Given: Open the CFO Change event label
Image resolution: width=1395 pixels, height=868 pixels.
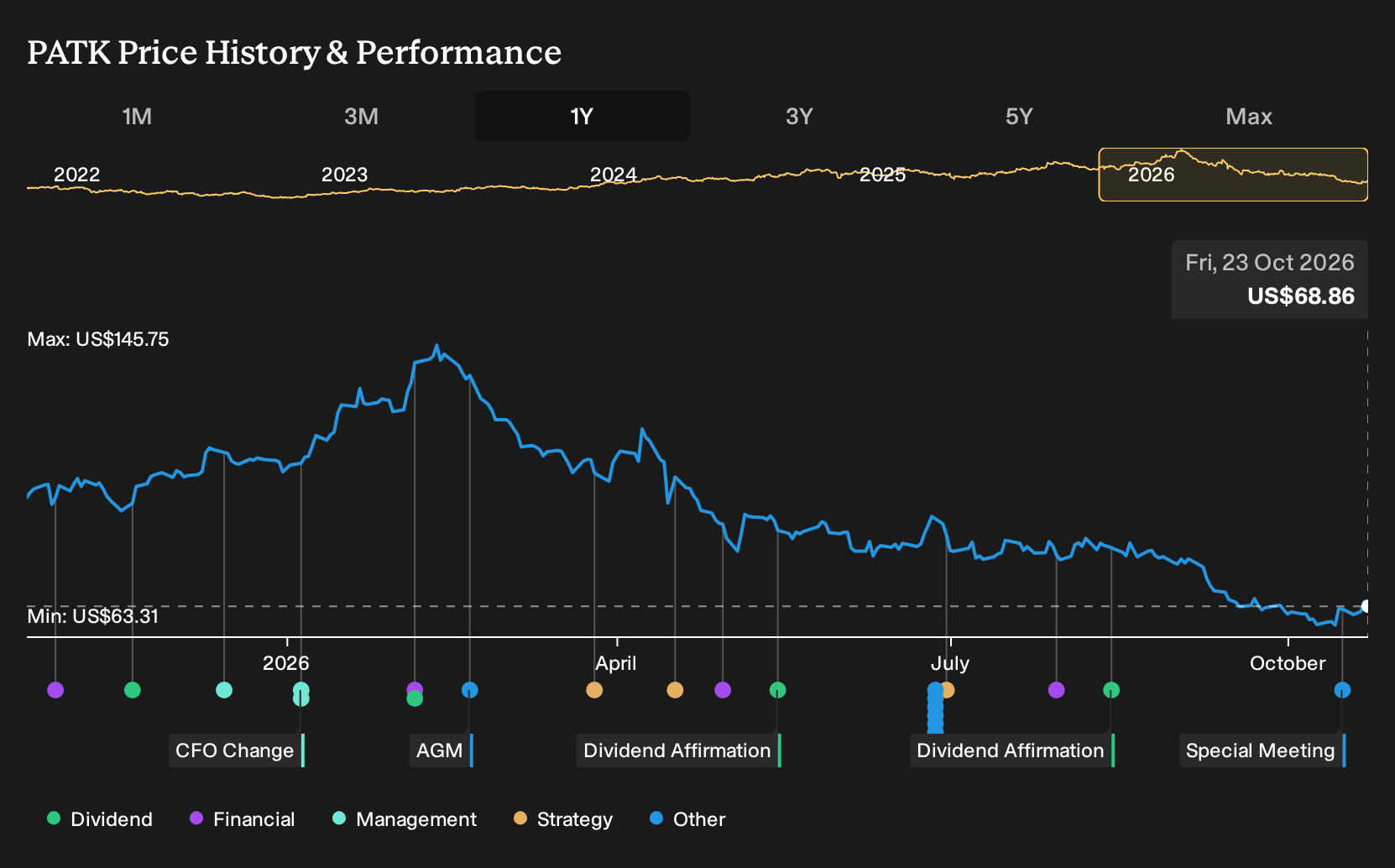Looking at the screenshot, I should [236, 750].
